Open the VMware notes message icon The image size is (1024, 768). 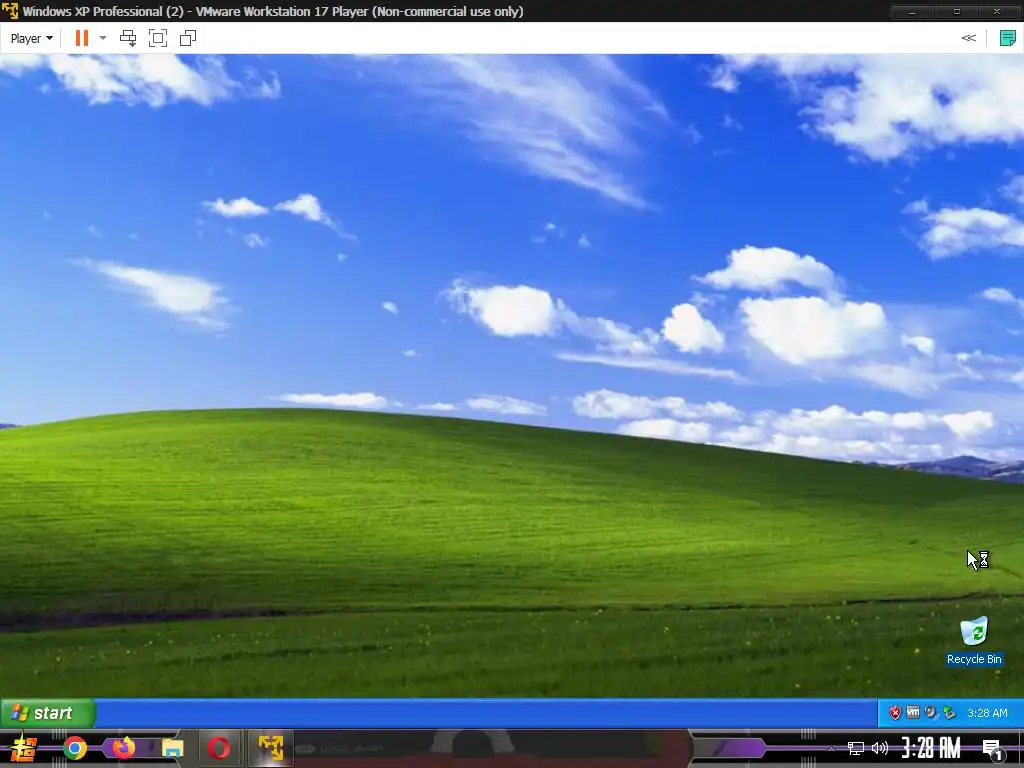1008,39
